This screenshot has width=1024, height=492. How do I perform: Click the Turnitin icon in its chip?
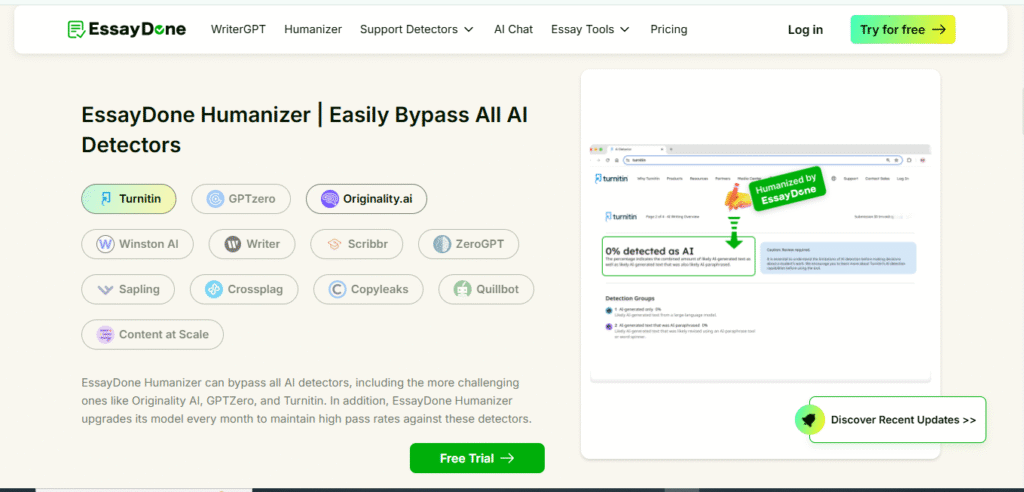[x=106, y=199]
